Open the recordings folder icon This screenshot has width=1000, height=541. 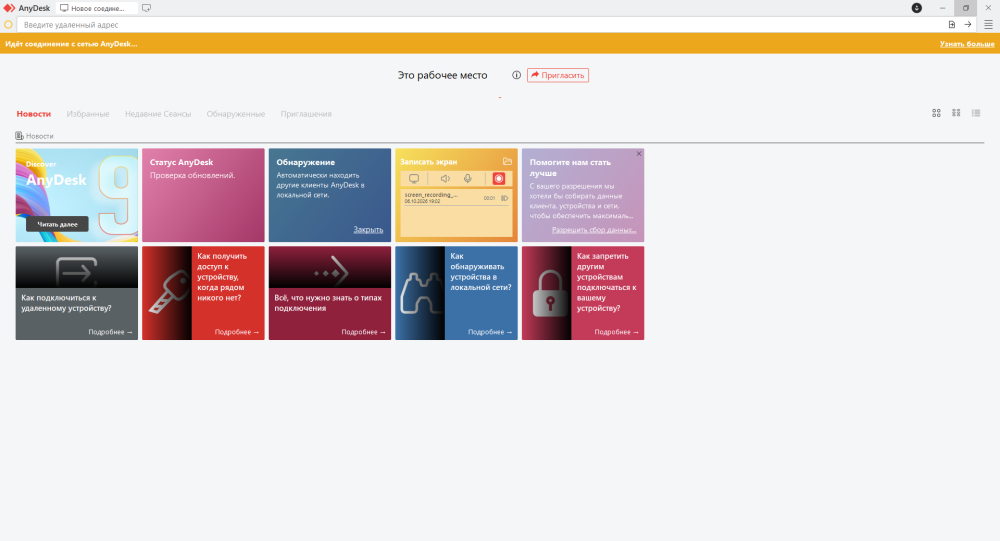tap(507, 161)
